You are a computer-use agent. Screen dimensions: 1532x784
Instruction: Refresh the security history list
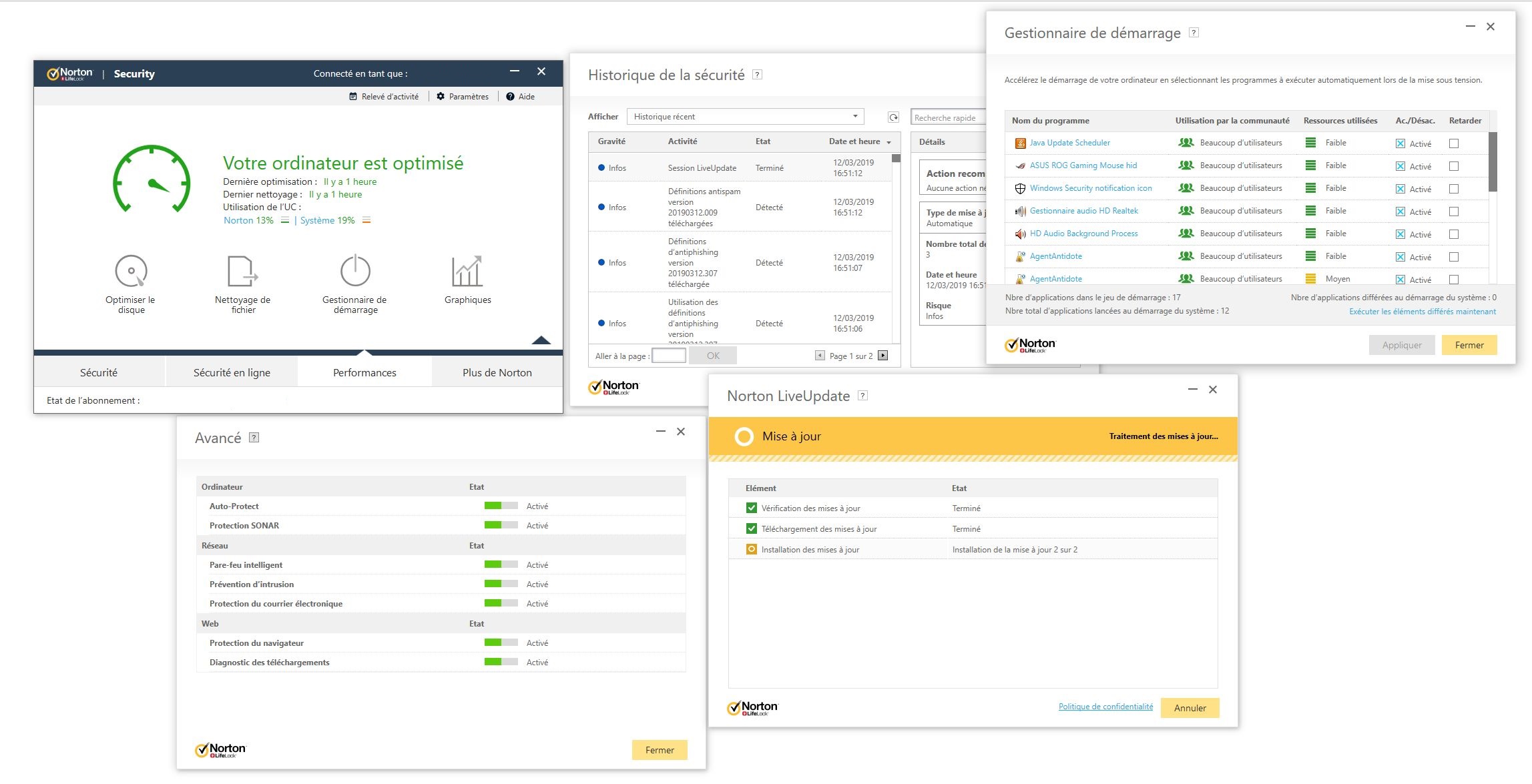click(x=893, y=117)
